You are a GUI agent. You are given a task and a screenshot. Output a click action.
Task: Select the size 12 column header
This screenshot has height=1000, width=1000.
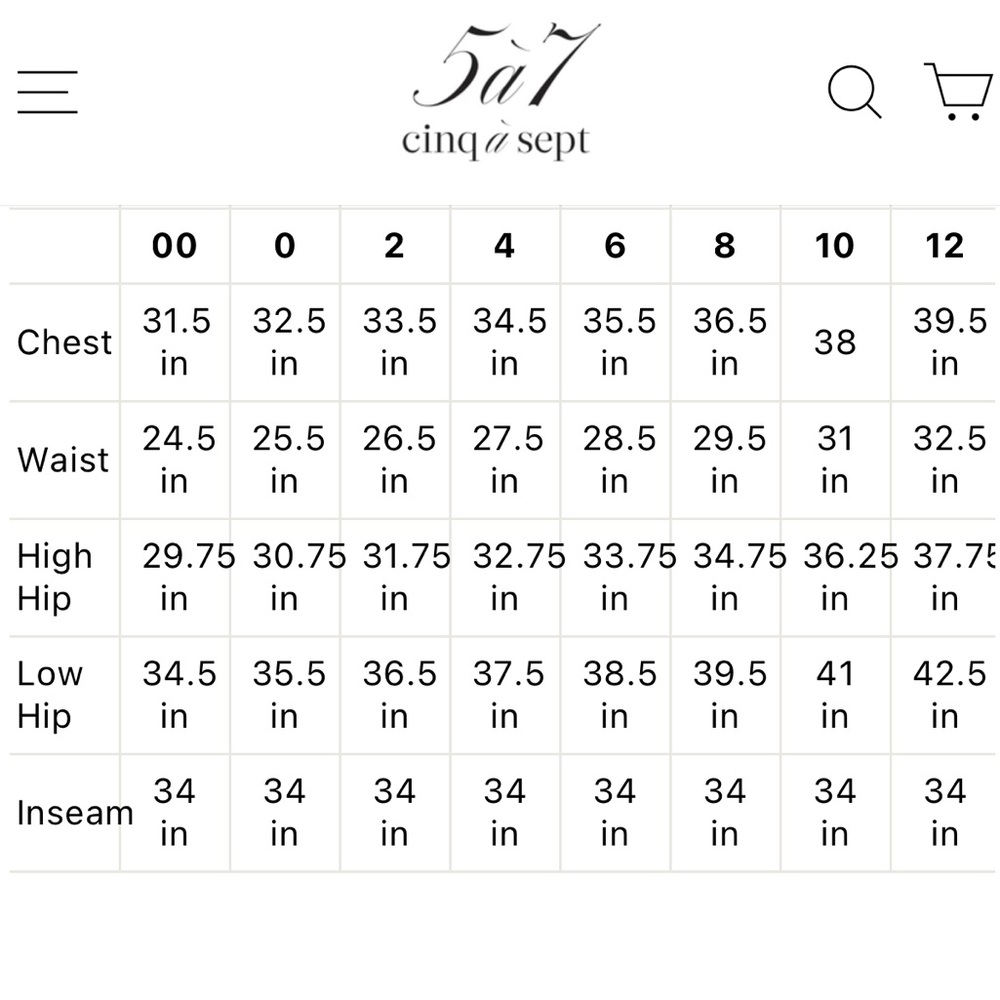coord(945,246)
